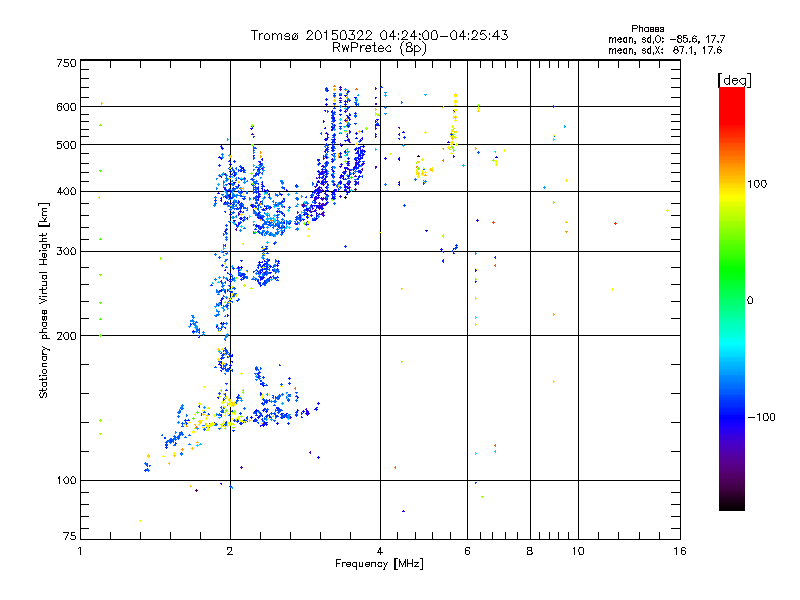Viewport: 800px width, 600px height.
Task: Click the y-axis label '600'
Action: [x=66, y=107]
